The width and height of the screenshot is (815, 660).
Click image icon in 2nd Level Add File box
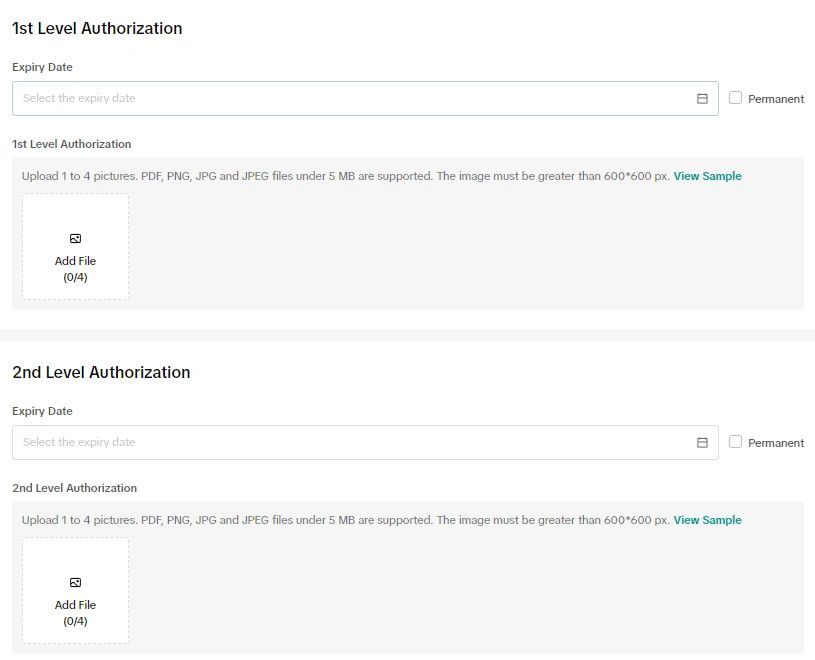(75, 583)
